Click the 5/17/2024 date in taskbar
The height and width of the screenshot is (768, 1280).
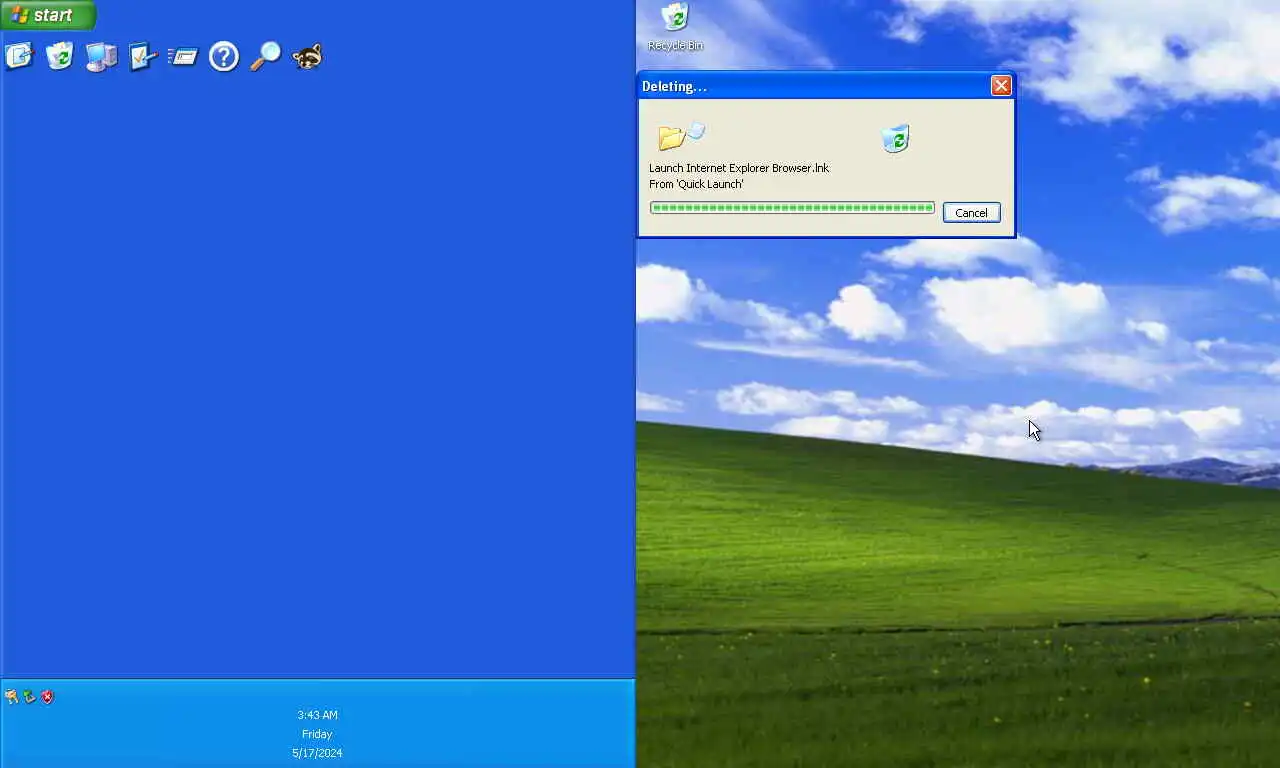click(317, 753)
